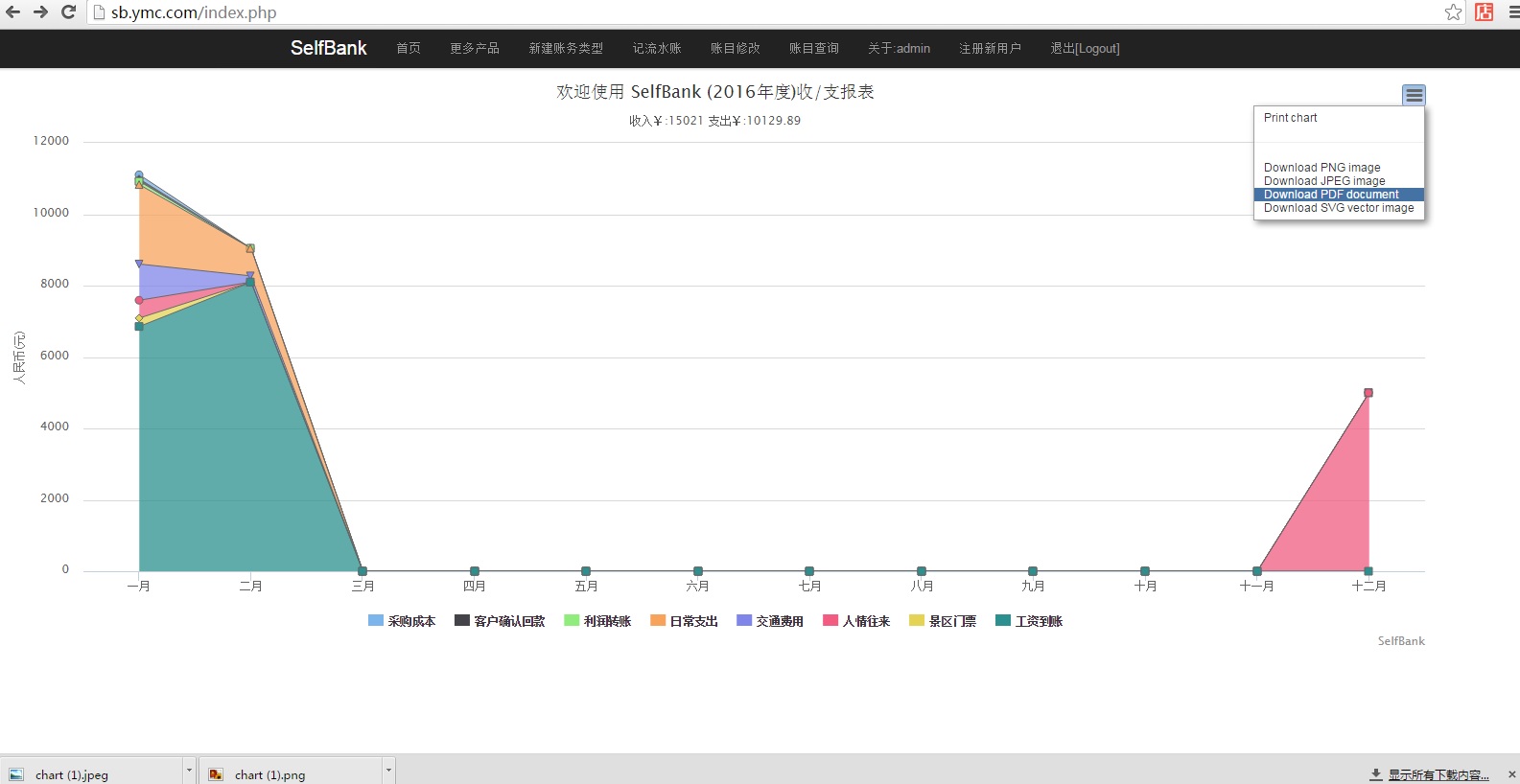Open the 关于:admin link

point(900,48)
